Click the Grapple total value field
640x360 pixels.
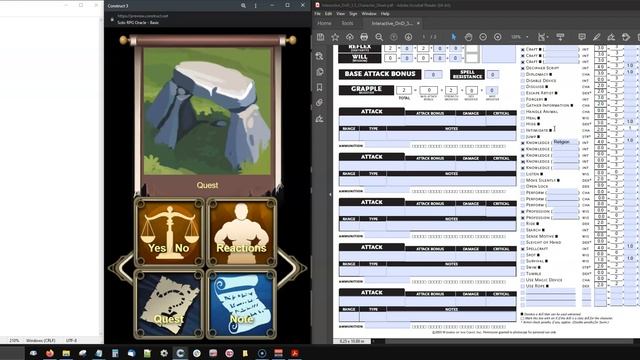click(x=404, y=90)
